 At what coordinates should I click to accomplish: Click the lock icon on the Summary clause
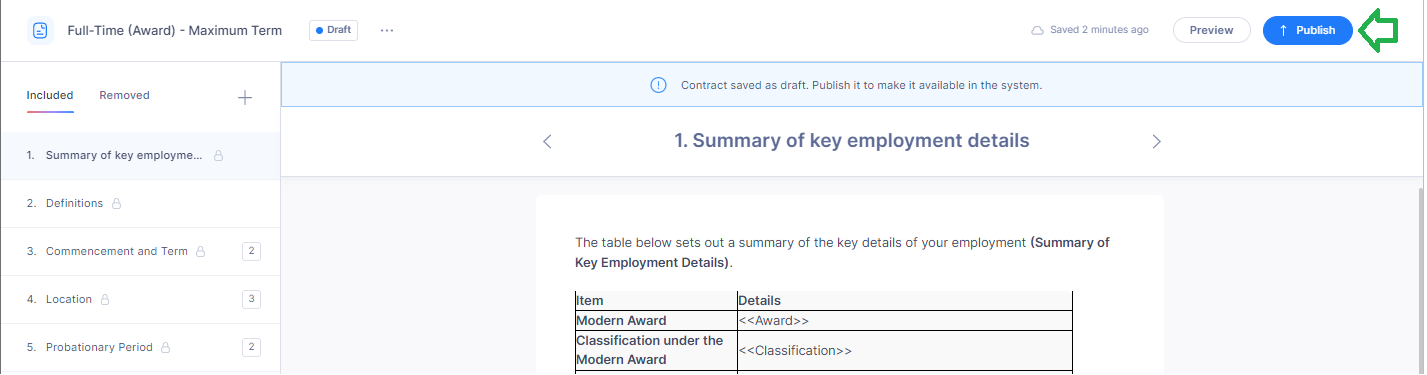(x=219, y=156)
